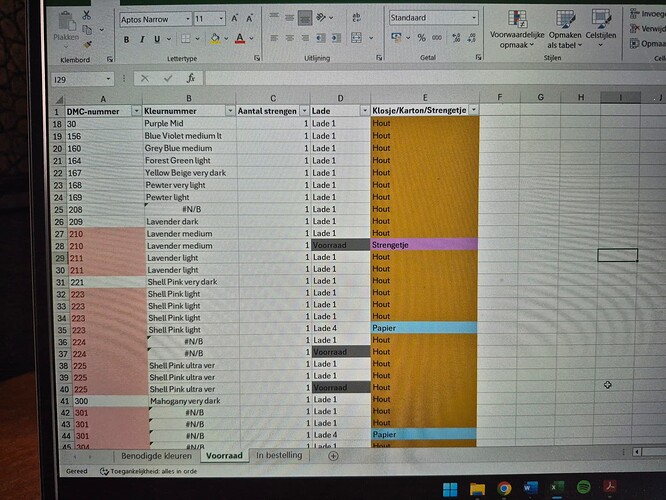The height and width of the screenshot is (500, 666).
Task: Open the Lade column filter dropdown
Action: pyautogui.click(x=362, y=110)
